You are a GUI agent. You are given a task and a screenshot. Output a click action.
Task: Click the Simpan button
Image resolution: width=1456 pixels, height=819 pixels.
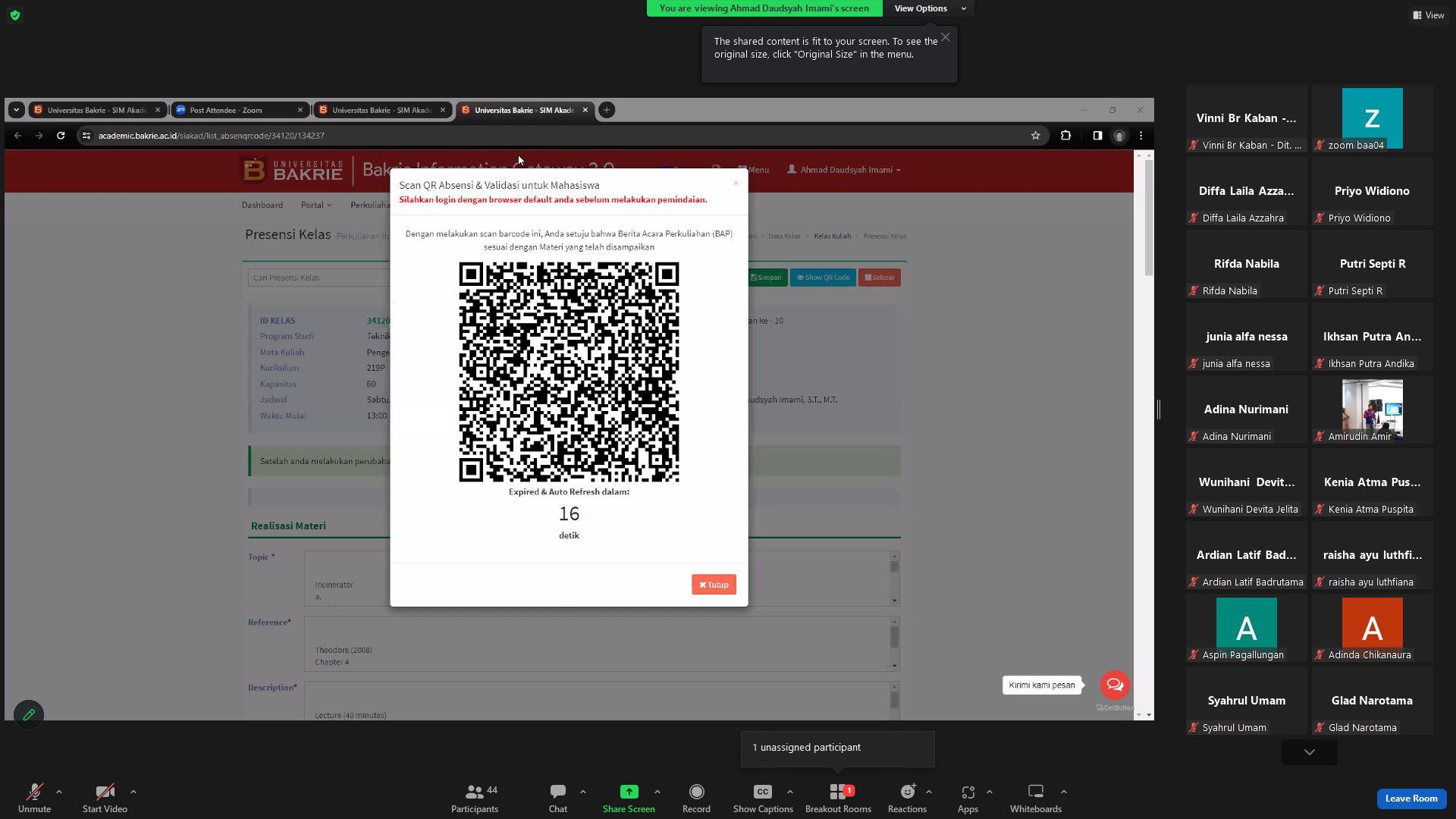(766, 278)
